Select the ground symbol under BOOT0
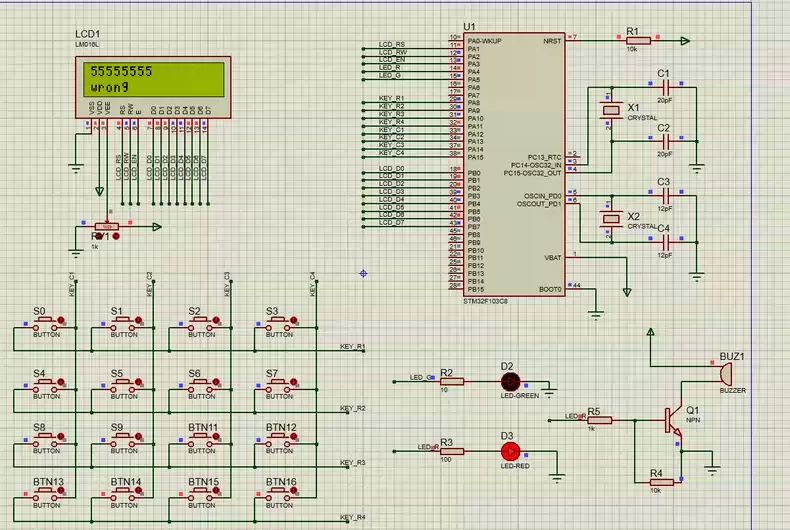This screenshot has width=790, height=530. tap(596, 316)
